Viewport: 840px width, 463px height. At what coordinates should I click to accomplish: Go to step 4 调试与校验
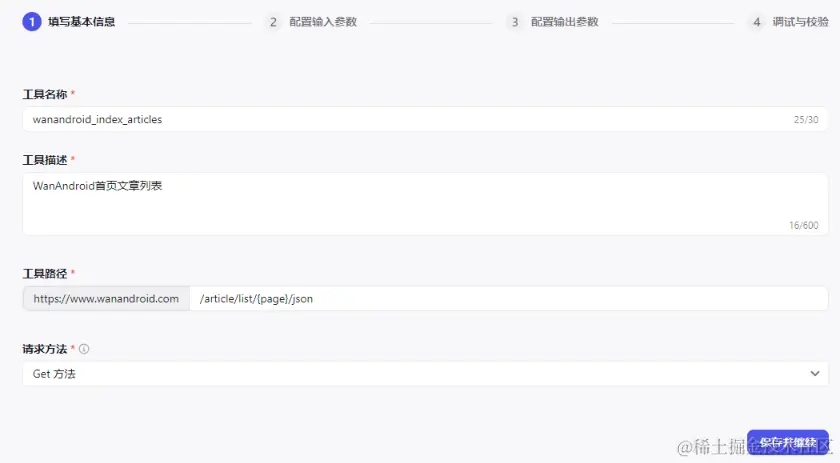point(790,22)
